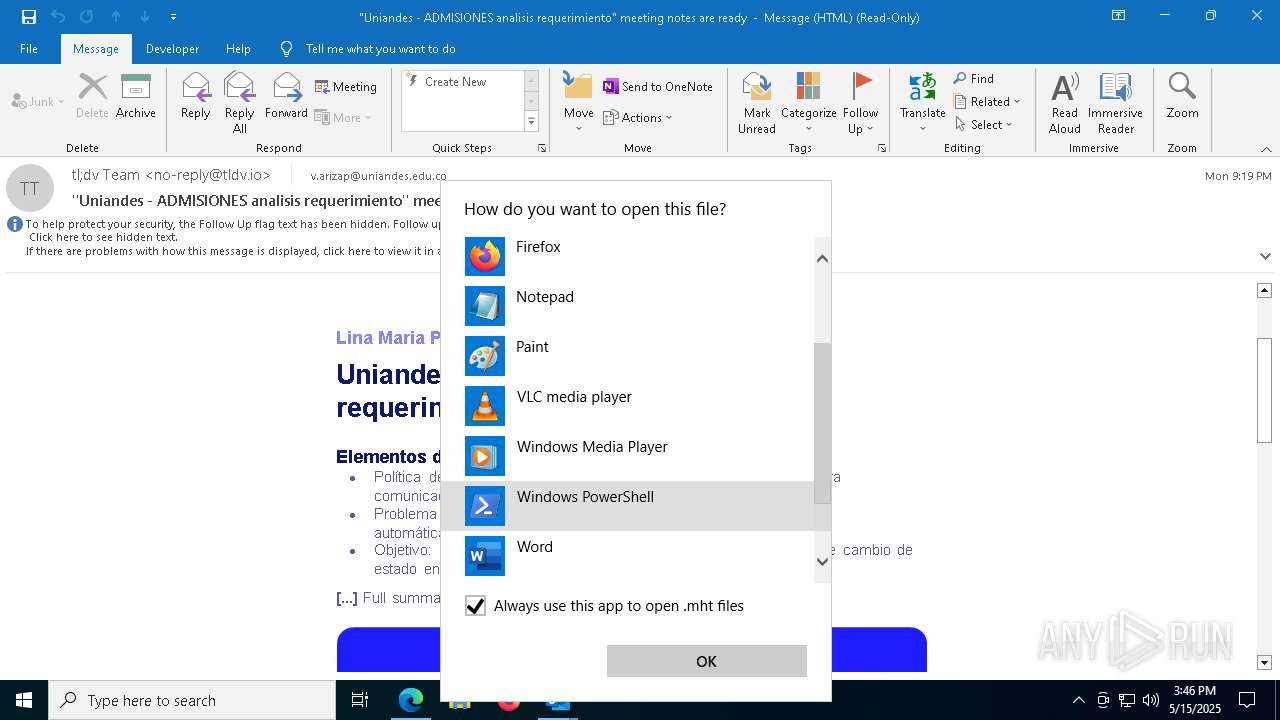Screen dimensions: 1280x720
Task: Click the Next Item down arrow
Action: click(x=145, y=17)
